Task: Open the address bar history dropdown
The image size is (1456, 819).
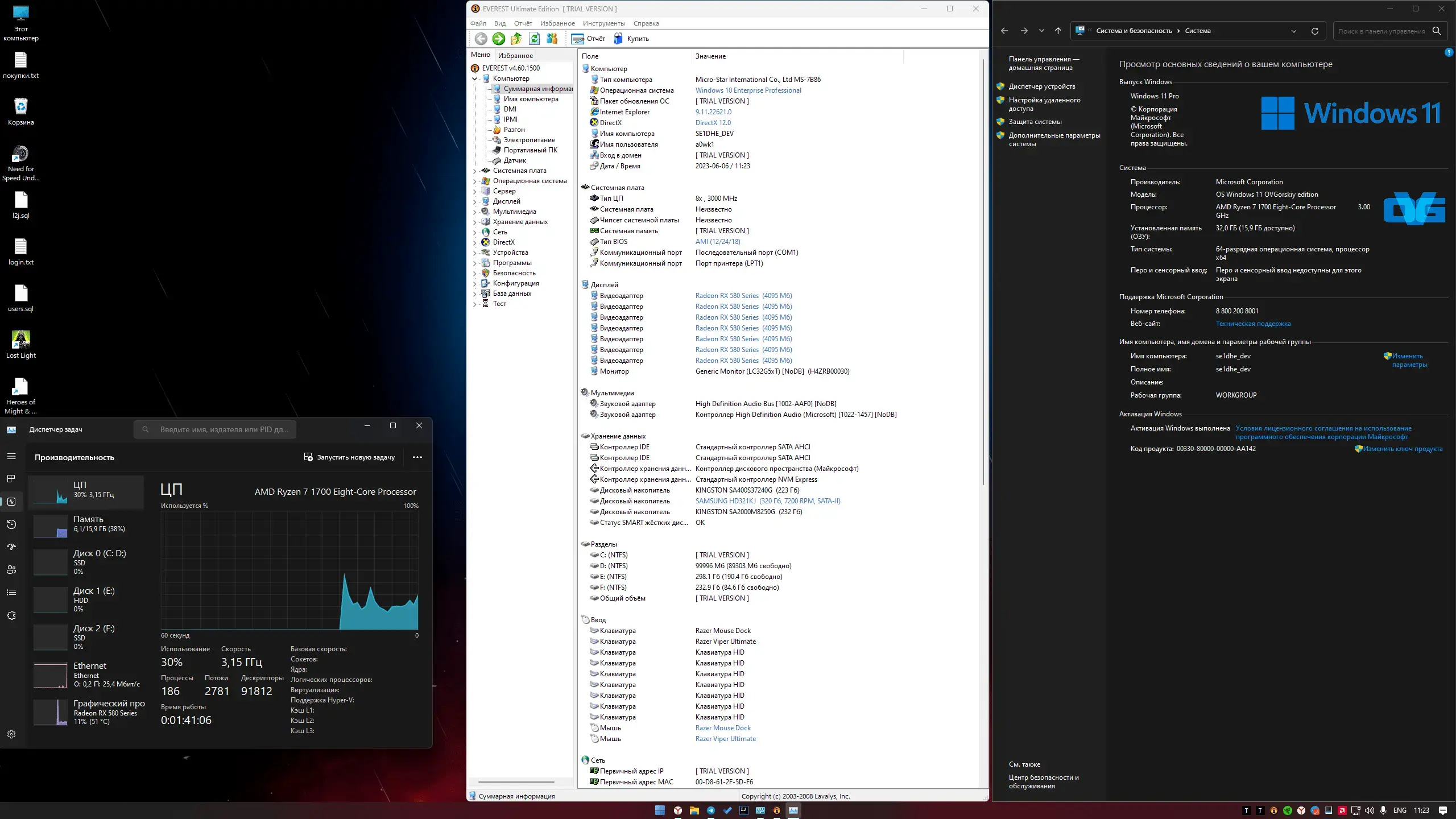Action: click(x=1294, y=31)
